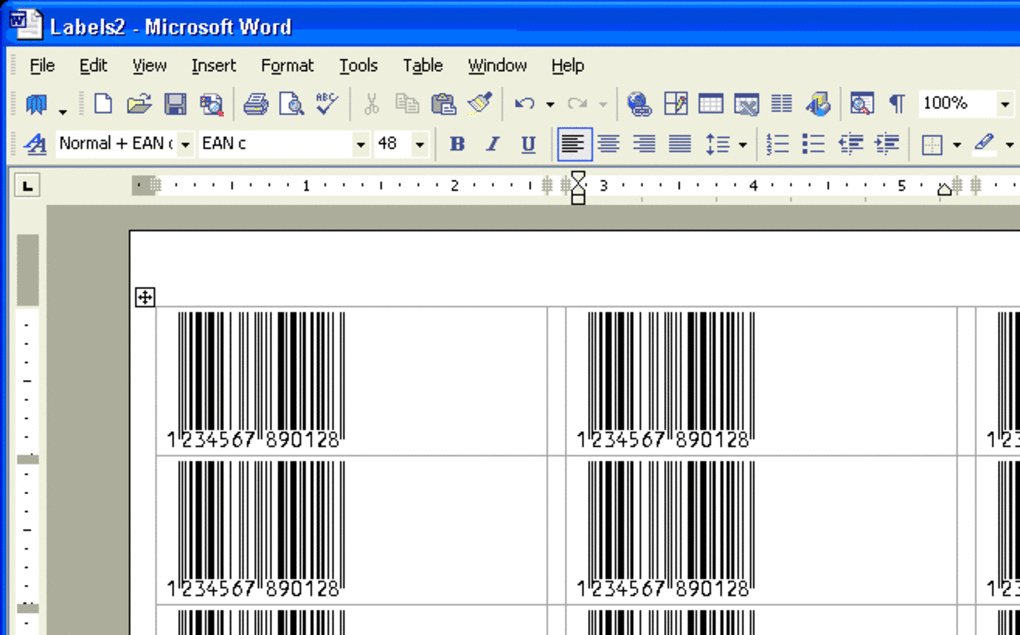
Task: Use the Format Painter brush icon
Action: point(480,104)
